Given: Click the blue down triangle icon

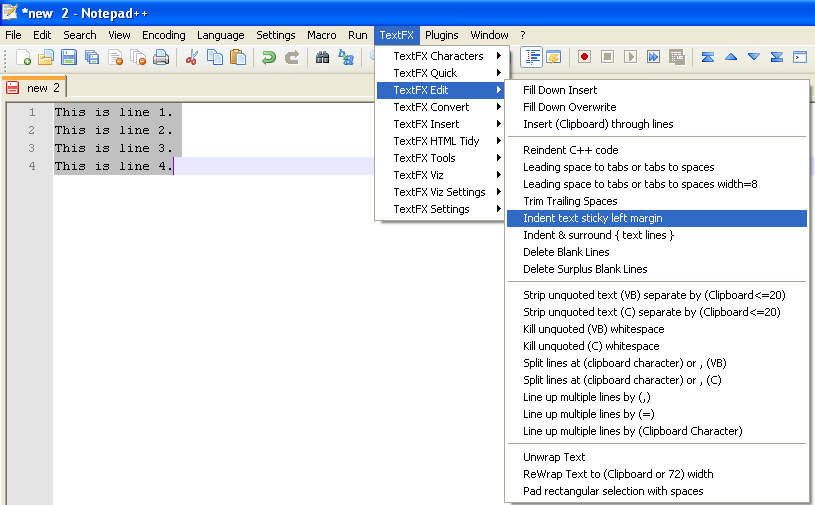Looking at the screenshot, I should pyautogui.click(x=754, y=57).
